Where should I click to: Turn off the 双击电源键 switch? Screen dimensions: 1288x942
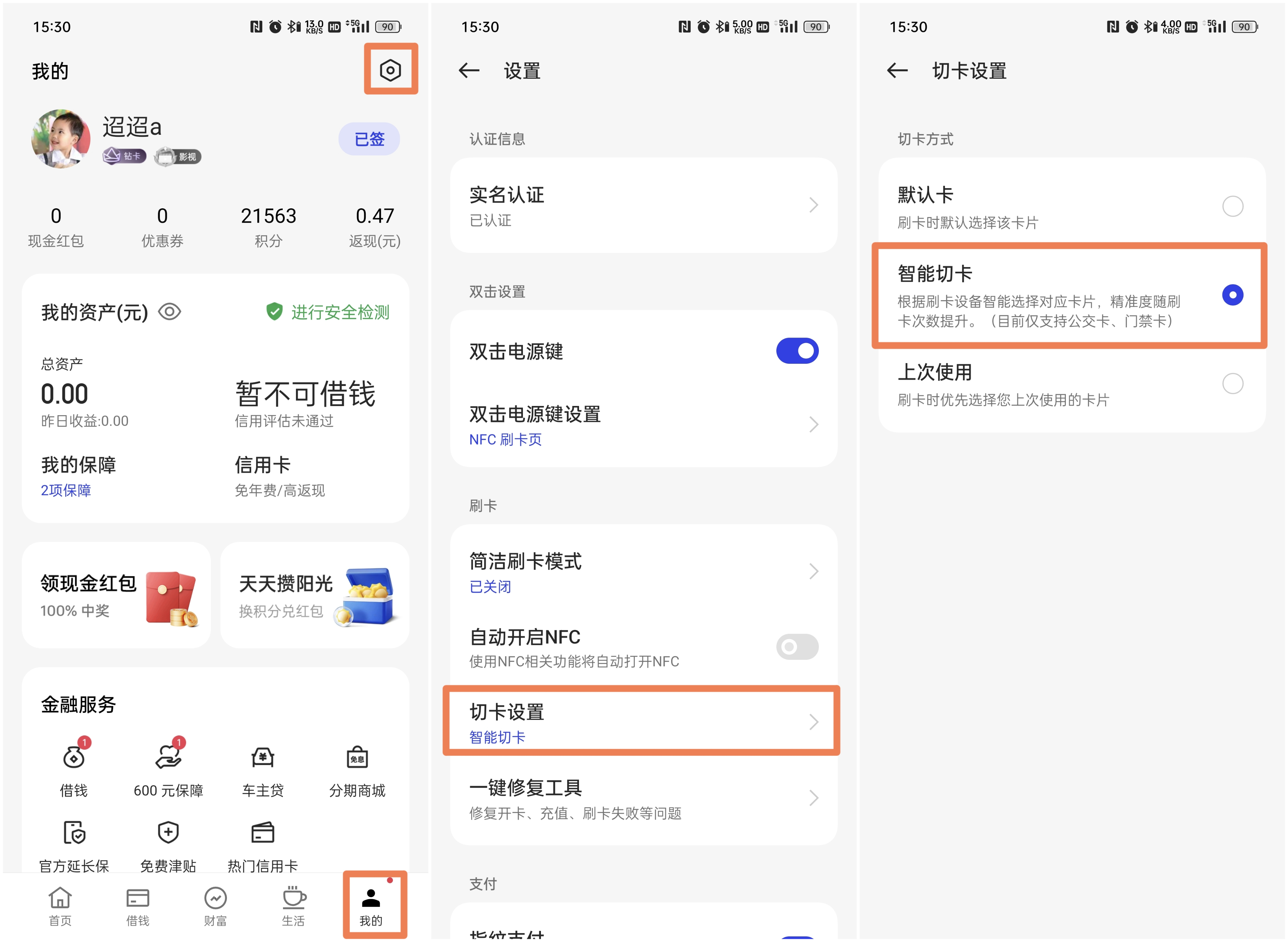797,351
